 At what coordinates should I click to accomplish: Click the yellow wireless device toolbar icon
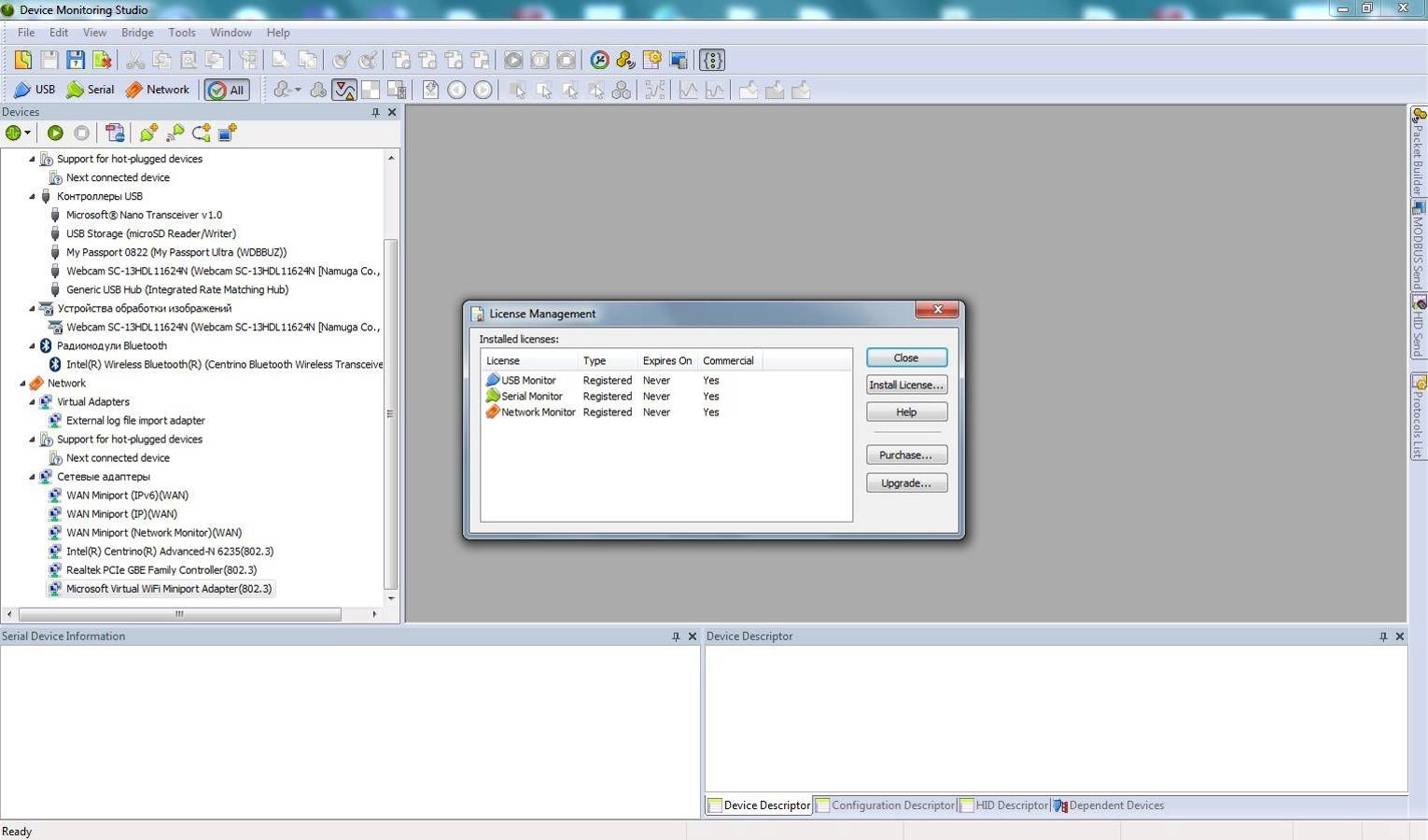point(625,60)
